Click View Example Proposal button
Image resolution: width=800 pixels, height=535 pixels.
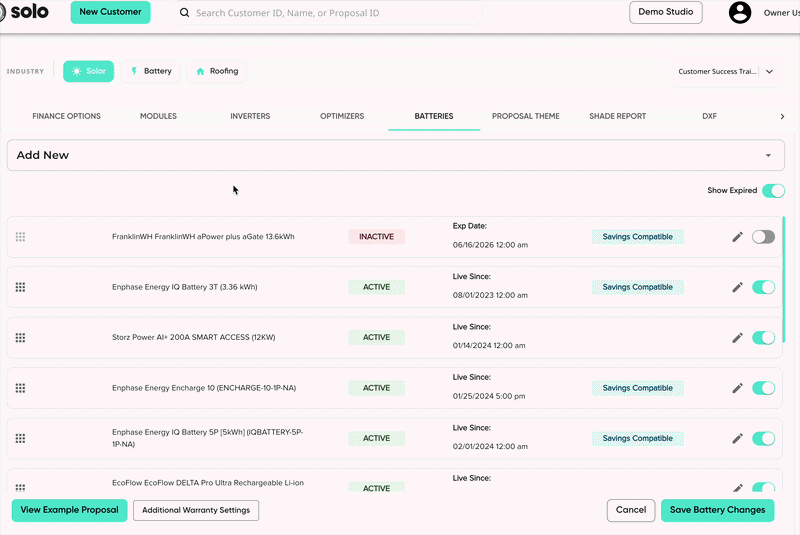click(x=69, y=510)
